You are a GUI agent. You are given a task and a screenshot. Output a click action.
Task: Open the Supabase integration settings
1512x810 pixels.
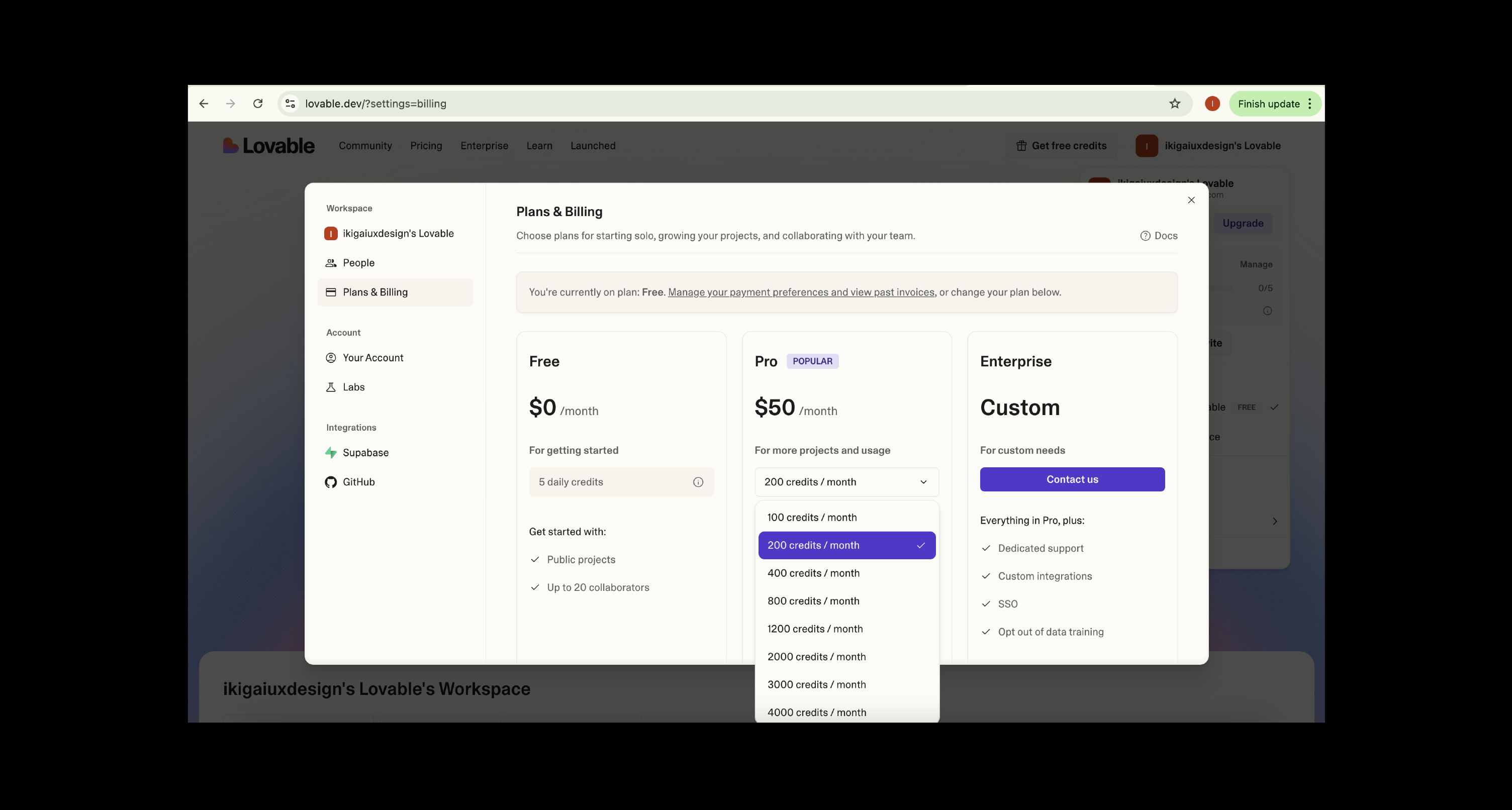point(365,453)
